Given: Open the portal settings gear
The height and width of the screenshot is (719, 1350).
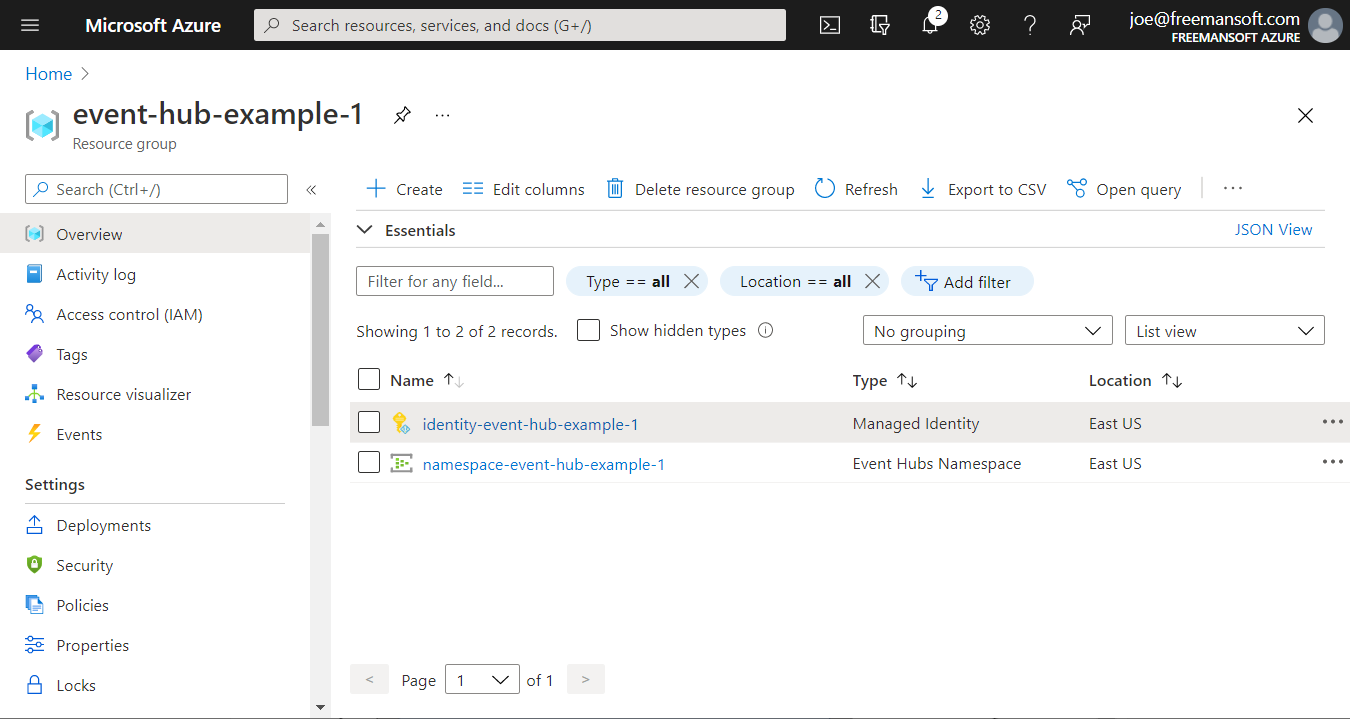Looking at the screenshot, I should click(979, 25).
